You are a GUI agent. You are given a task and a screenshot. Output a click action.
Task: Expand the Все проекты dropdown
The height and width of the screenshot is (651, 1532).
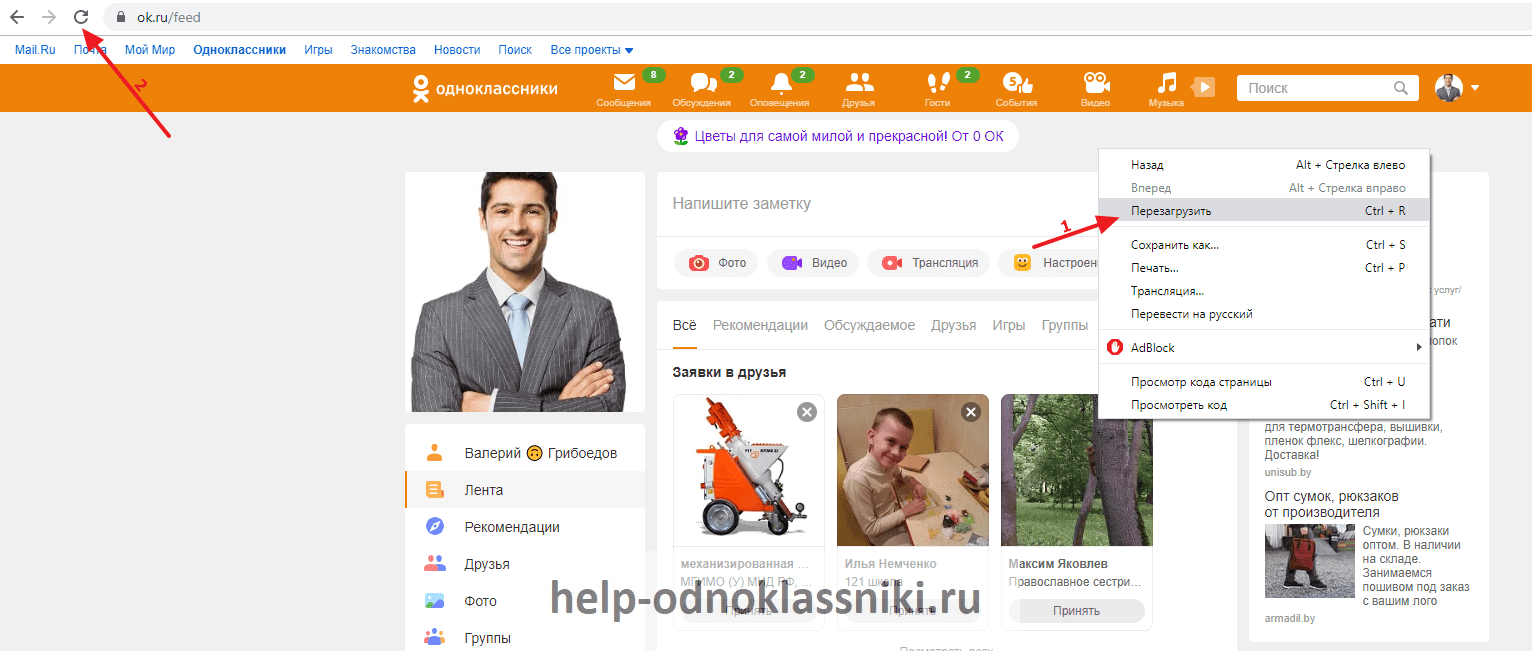[592, 50]
